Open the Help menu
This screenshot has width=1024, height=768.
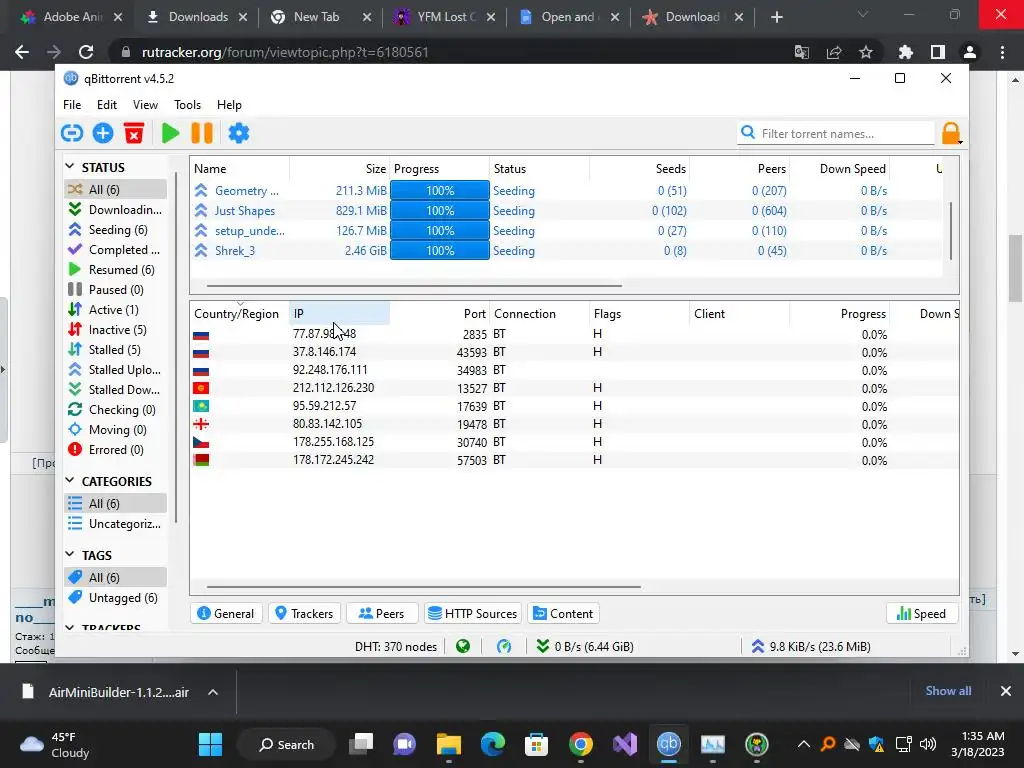229,104
